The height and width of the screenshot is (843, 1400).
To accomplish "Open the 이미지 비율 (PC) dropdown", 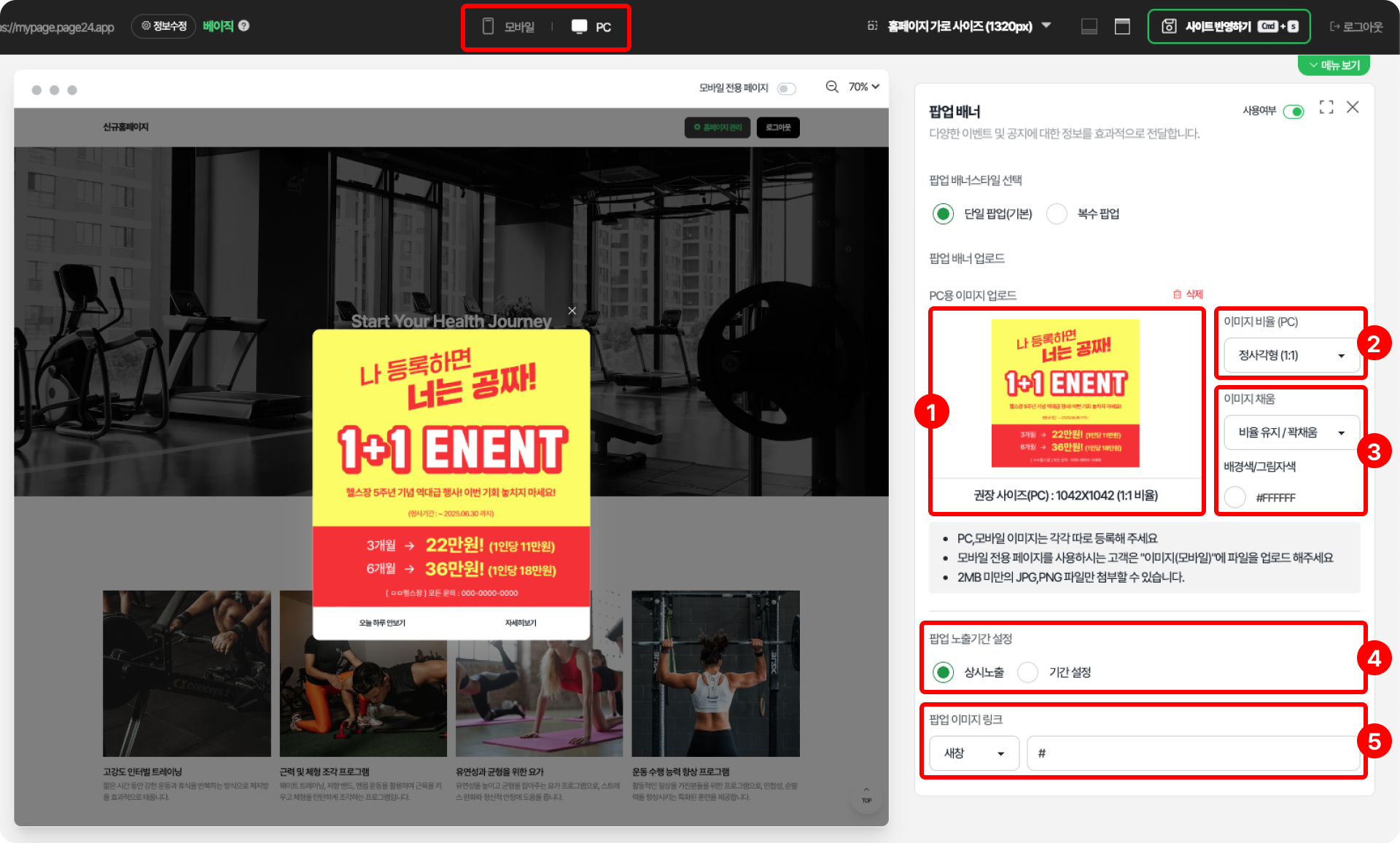I will 1291,355.
